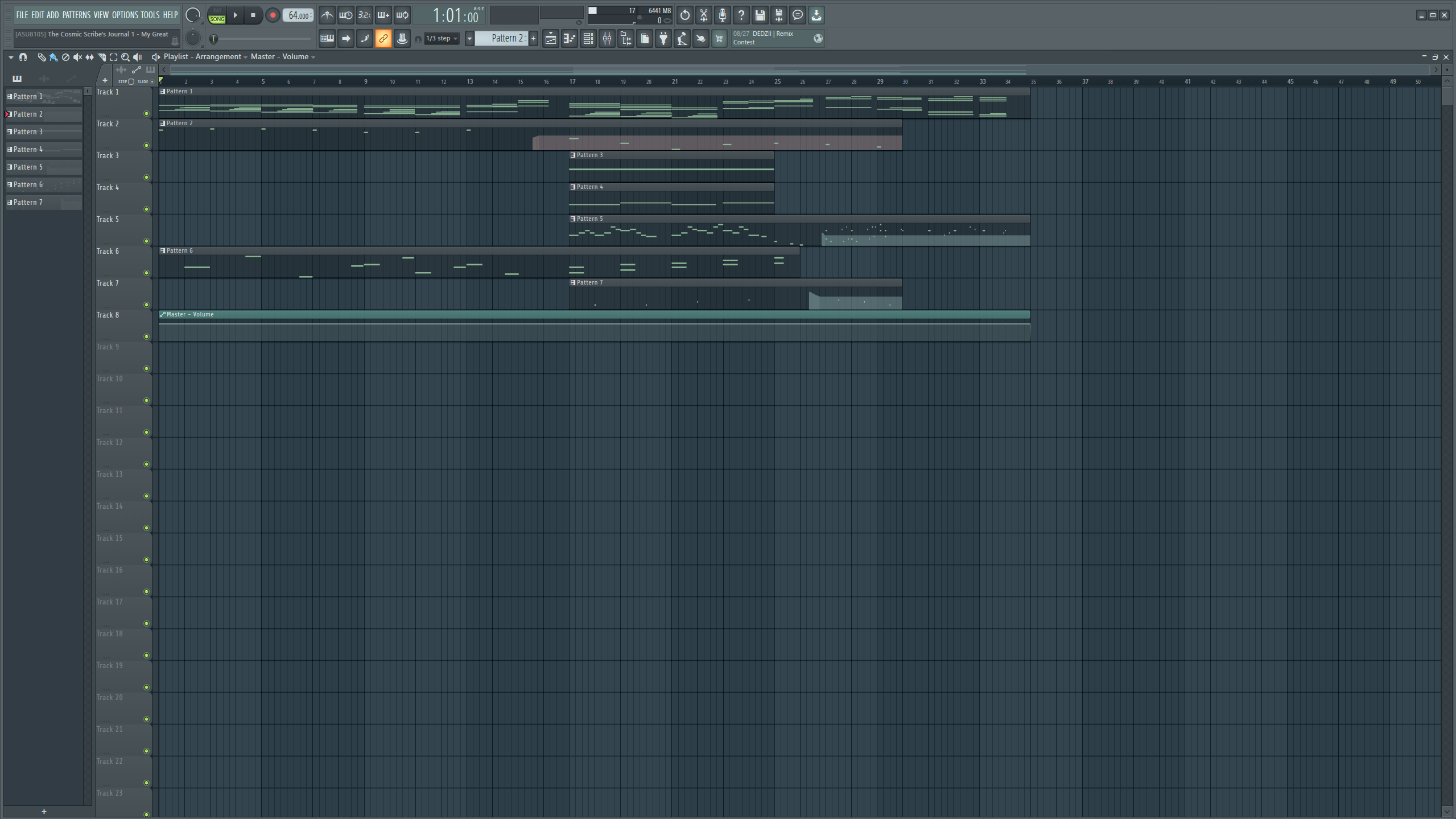This screenshot has height=819, width=1456.
Task: Open the Channel rack
Action: pyautogui.click(x=588, y=39)
